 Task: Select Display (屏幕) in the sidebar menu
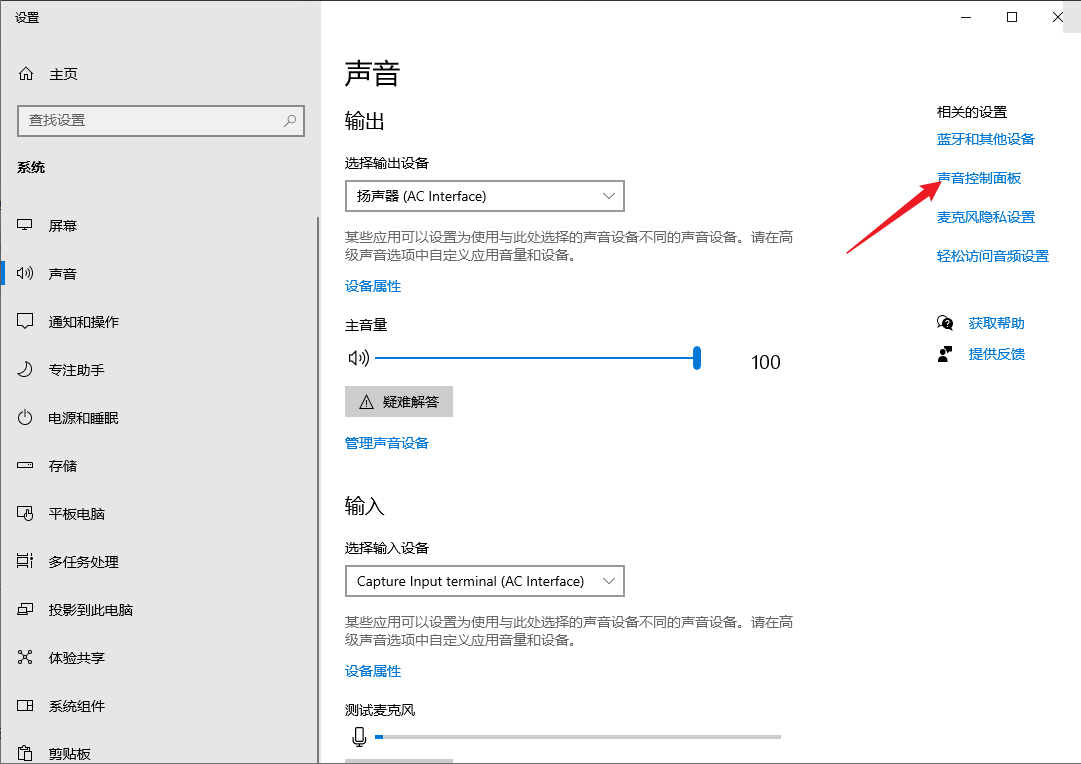click(63, 226)
